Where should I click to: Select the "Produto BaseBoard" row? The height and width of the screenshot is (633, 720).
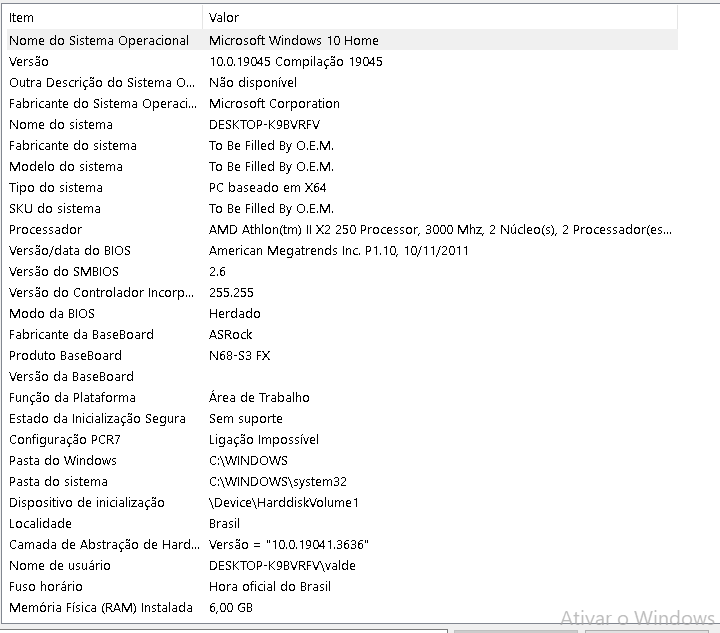click(x=342, y=356)
